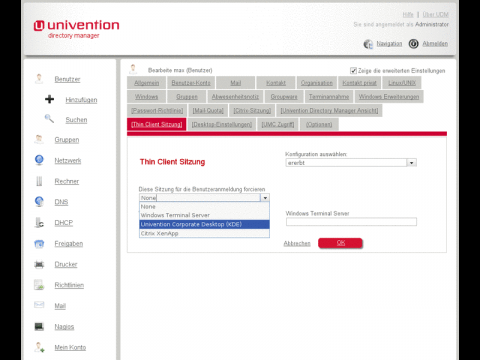This screenshot has height=360, width=480.
Task: Open the [Mail-Quota] tab
Action: (208, 110)
